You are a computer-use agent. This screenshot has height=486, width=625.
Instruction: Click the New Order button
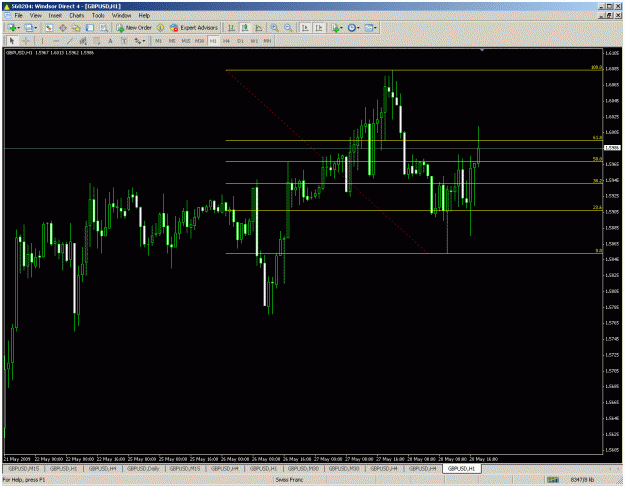click(x=134, y=28)
